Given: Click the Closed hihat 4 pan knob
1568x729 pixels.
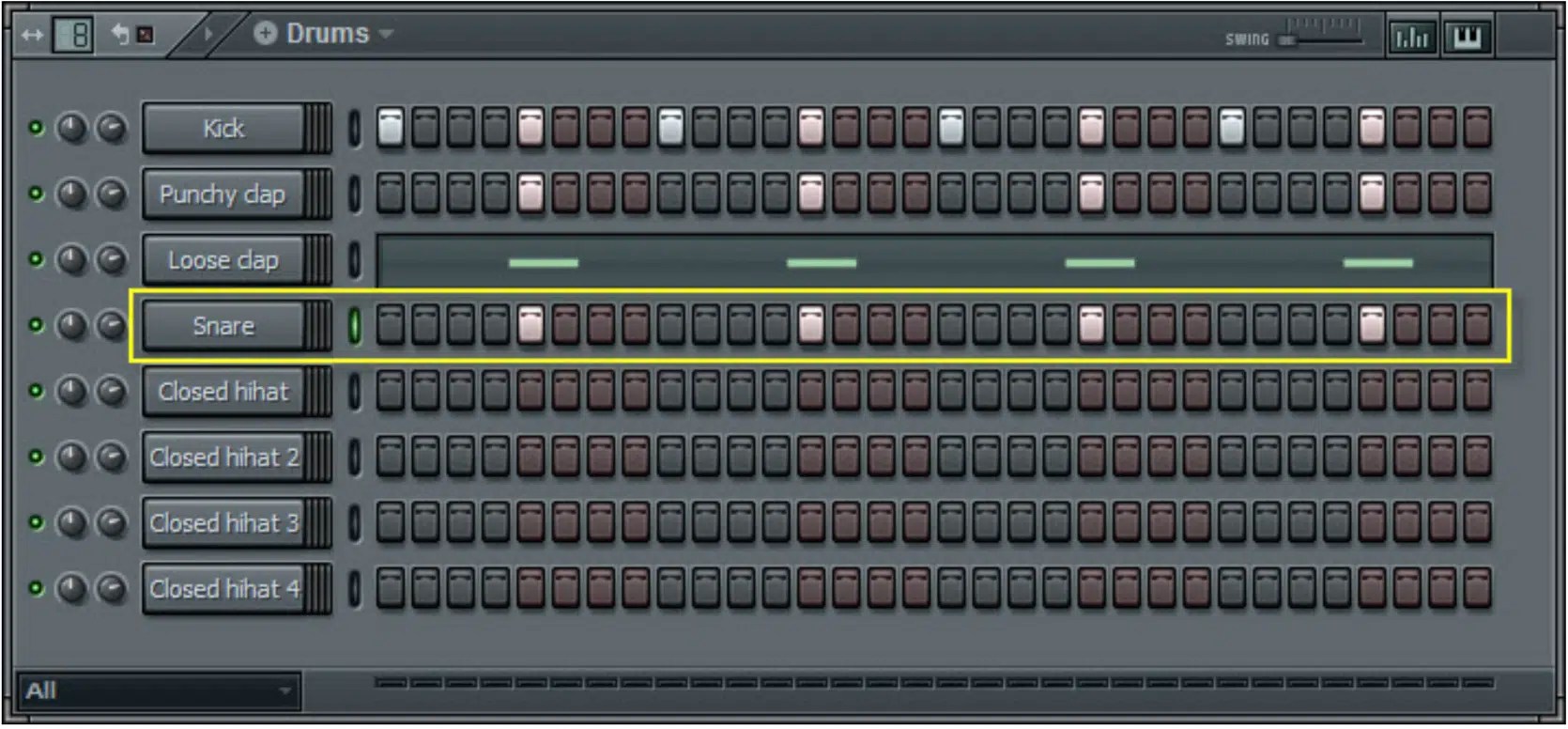Looking at the screenshot, I should [72, 588].
